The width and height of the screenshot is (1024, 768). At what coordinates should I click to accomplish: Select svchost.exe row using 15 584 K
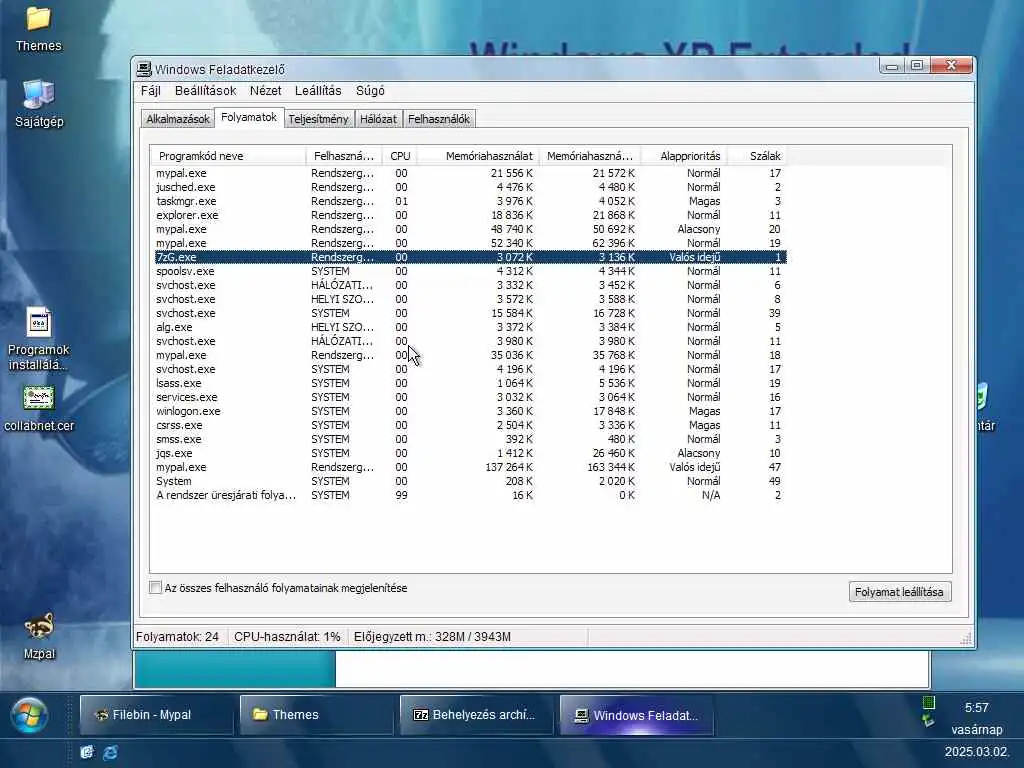[x=470, y=313]
